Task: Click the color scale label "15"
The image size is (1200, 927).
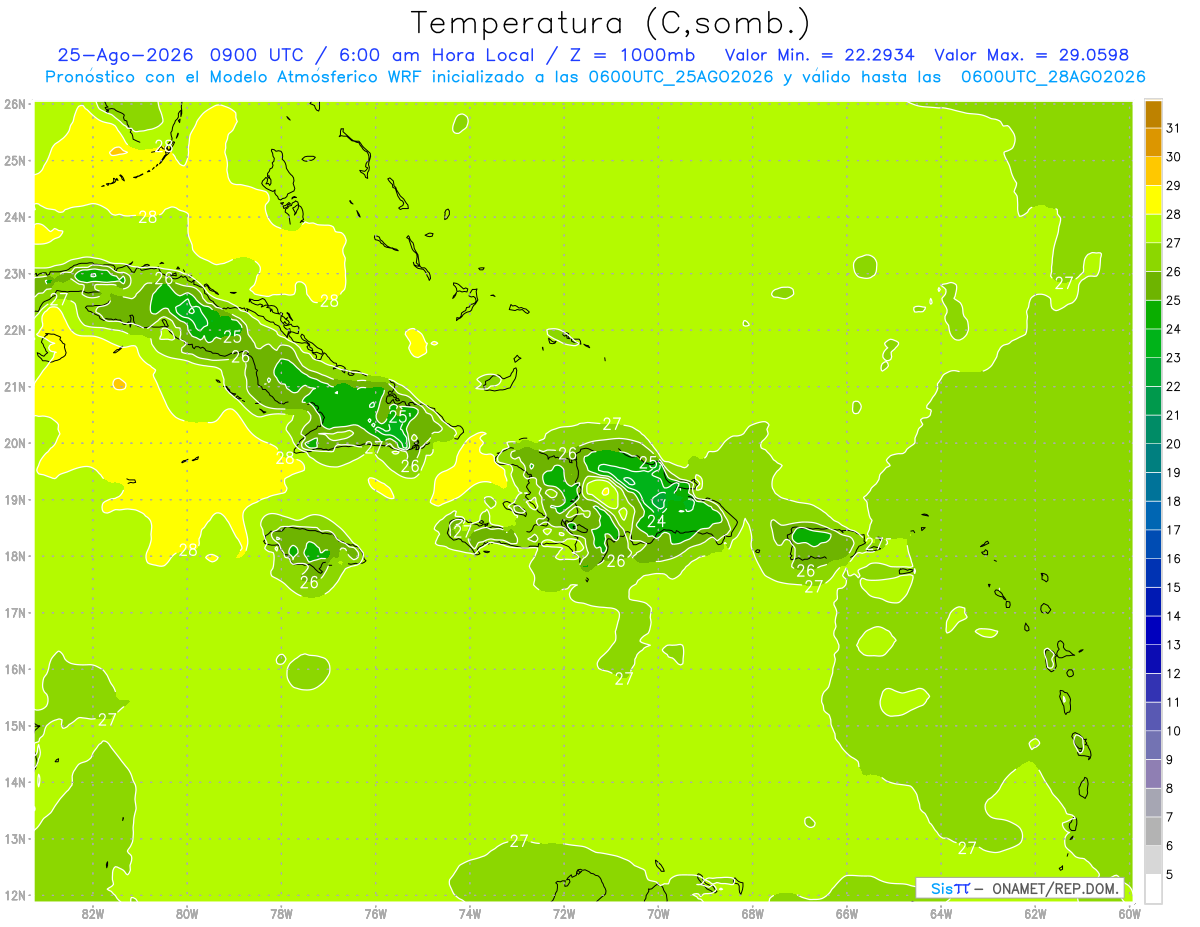Action: click(x=1174, y=587)
